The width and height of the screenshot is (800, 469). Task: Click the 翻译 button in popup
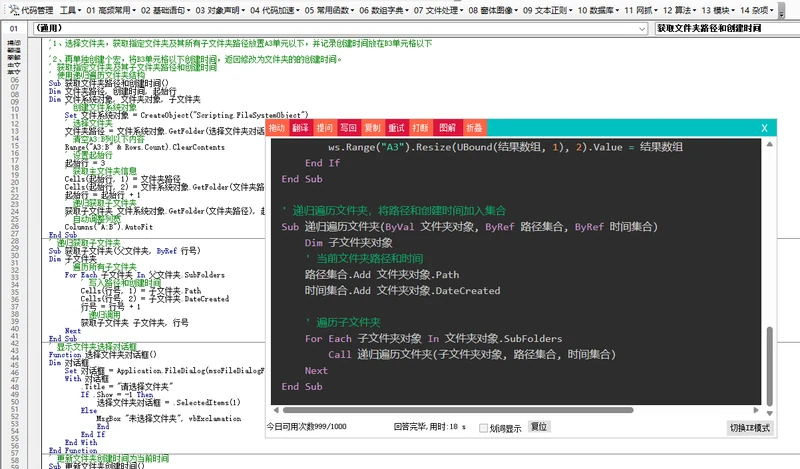pos(301,128)
